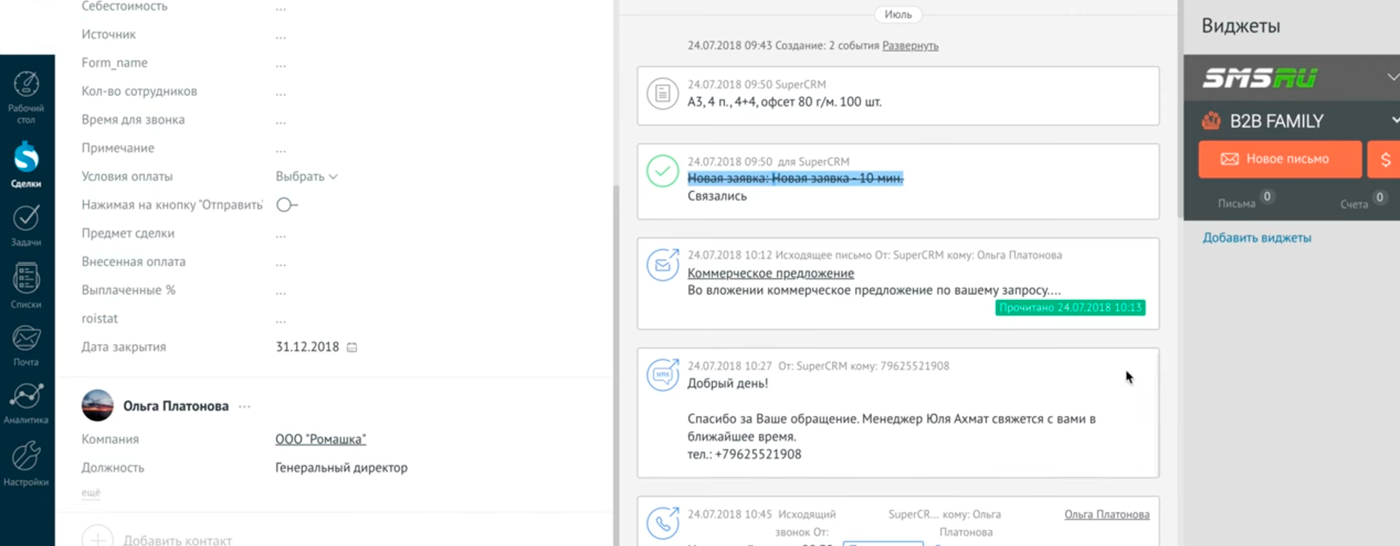Viewport: 1400px width, 546px height.
Task: Click Ольга Платонова contact avatar
Action: (97, 406)
